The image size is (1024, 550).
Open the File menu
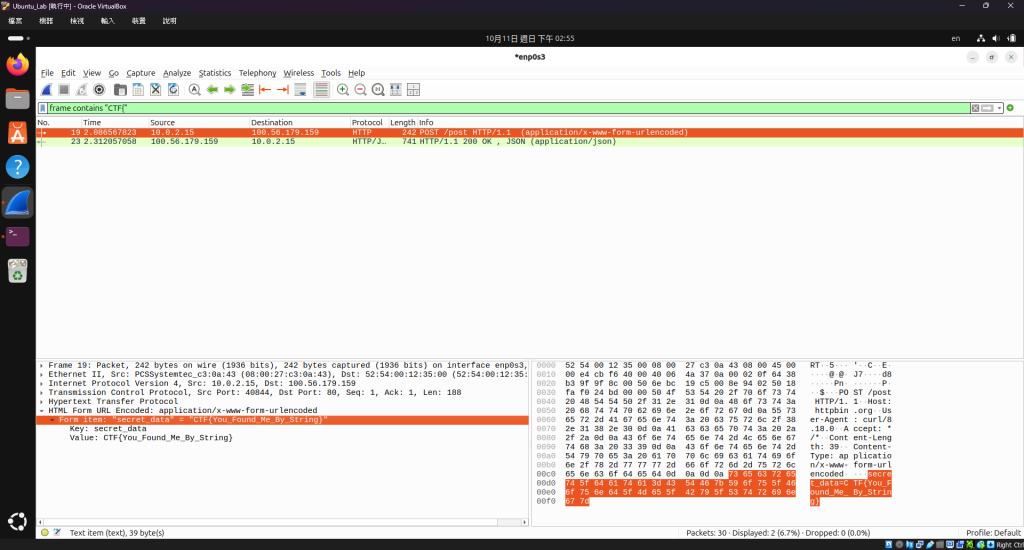(x=47, y=73)
